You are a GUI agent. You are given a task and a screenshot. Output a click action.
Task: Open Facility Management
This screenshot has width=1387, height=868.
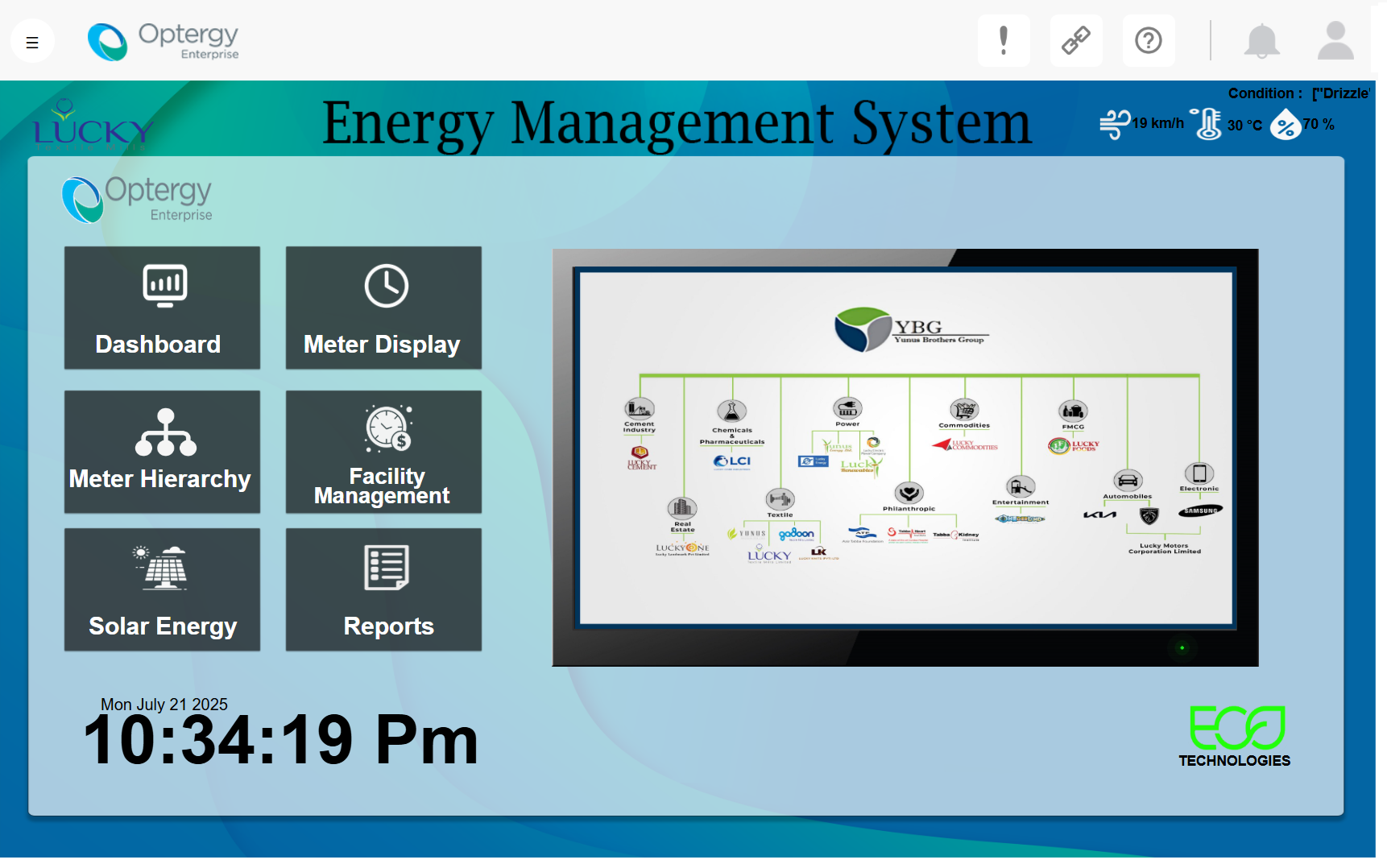coord(383,452)
